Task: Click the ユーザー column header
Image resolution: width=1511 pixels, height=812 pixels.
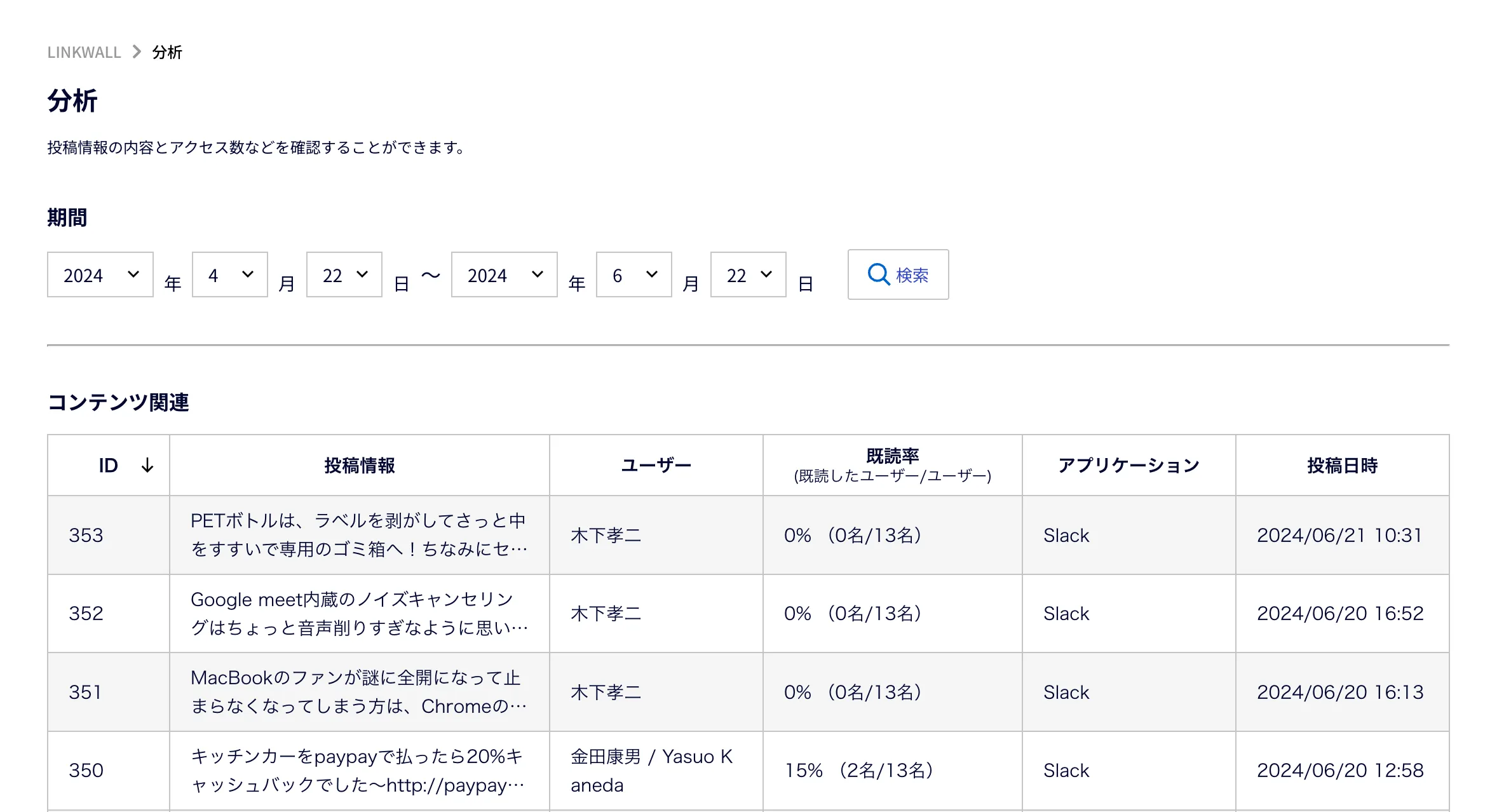Action: coord(656,466)
